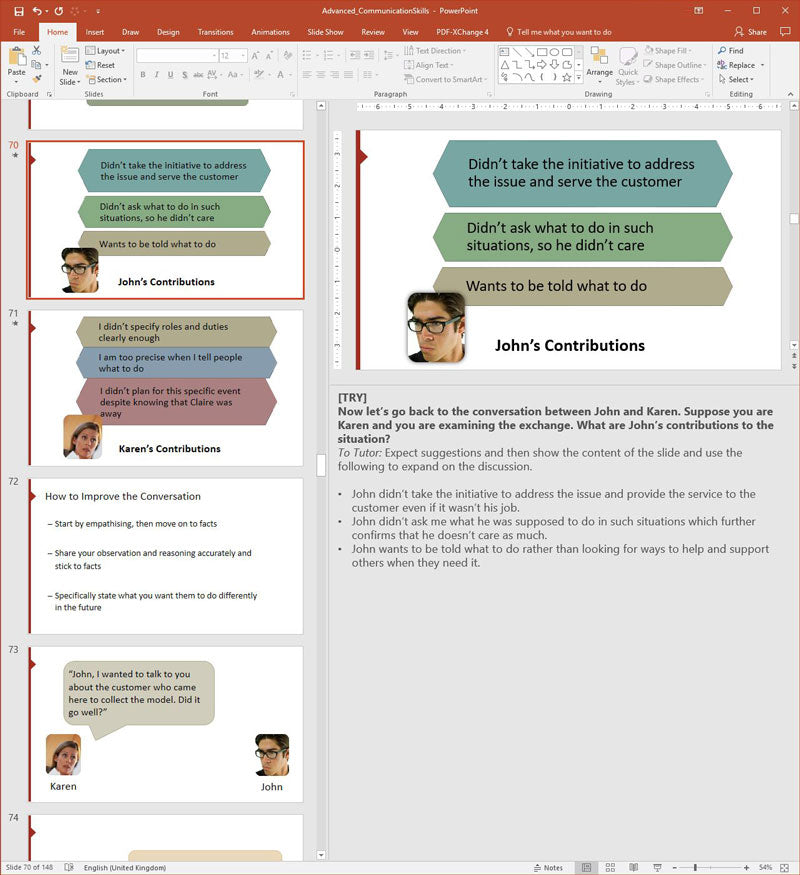The image size is (800, 875).
Task: Open Text Direction dropdown
Action: point(435,51)
